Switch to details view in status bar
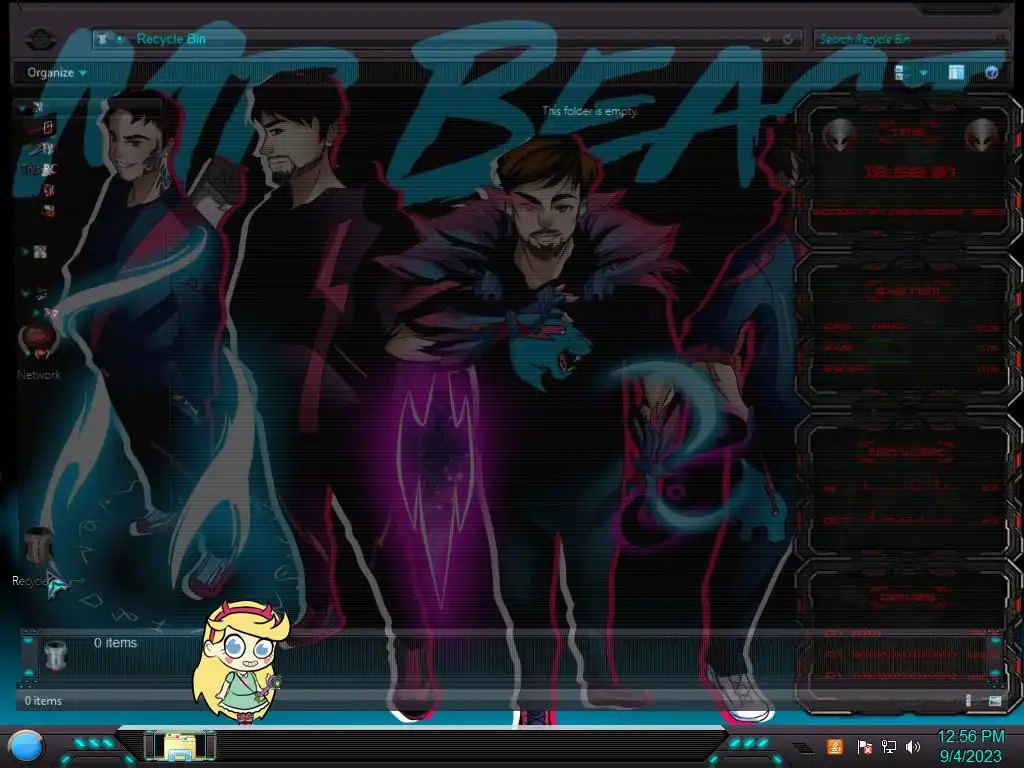1024x768 pixels. point(968,700)
